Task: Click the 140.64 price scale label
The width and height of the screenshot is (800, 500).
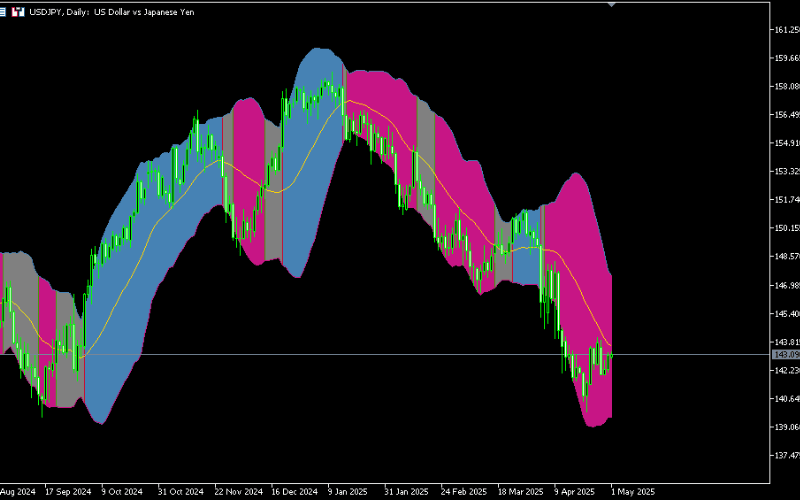Action: pos(786,398)
